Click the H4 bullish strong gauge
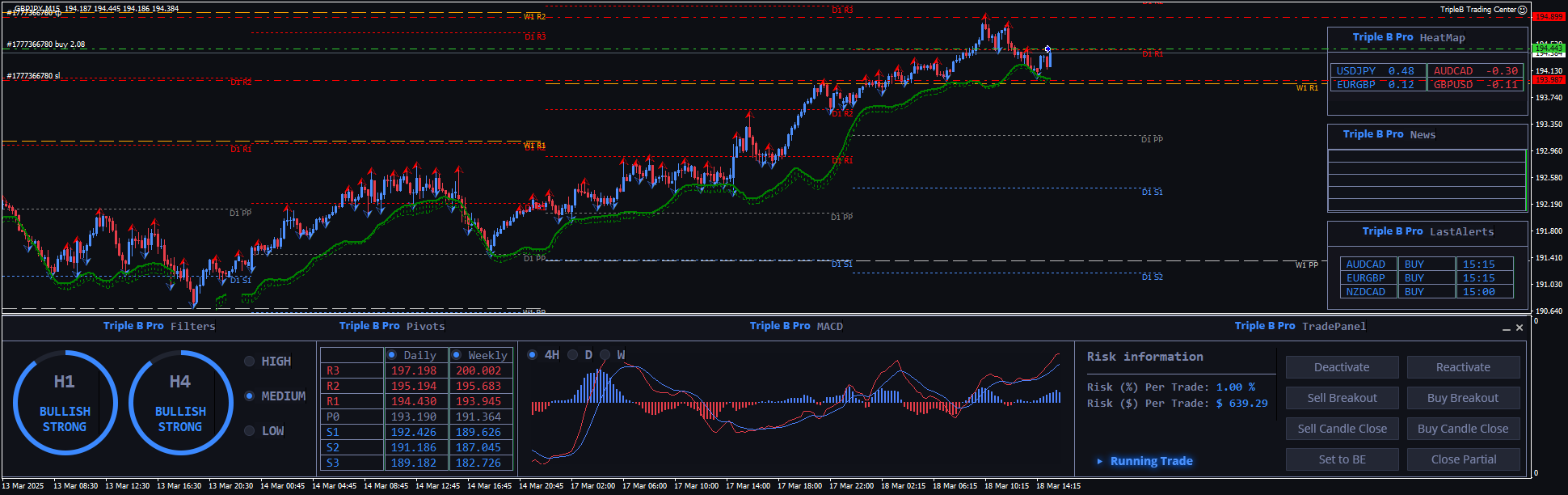 [180, 402]
